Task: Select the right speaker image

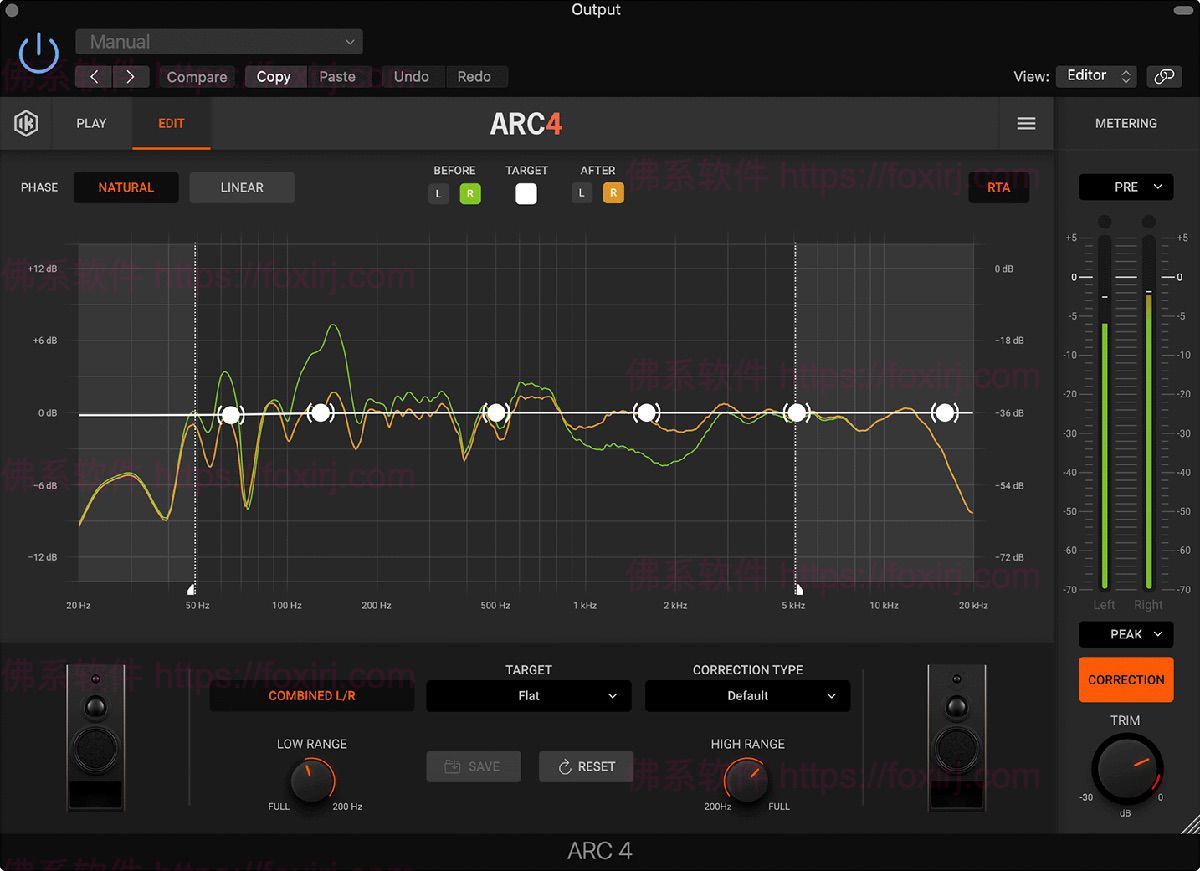Action: 956,737
